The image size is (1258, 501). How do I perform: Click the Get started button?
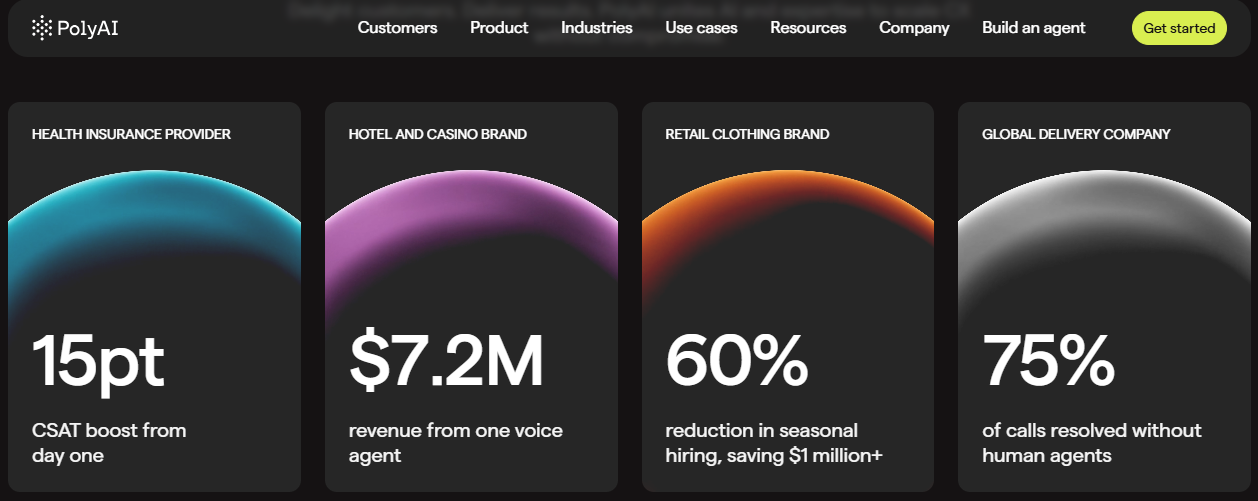coord(1179,28)
